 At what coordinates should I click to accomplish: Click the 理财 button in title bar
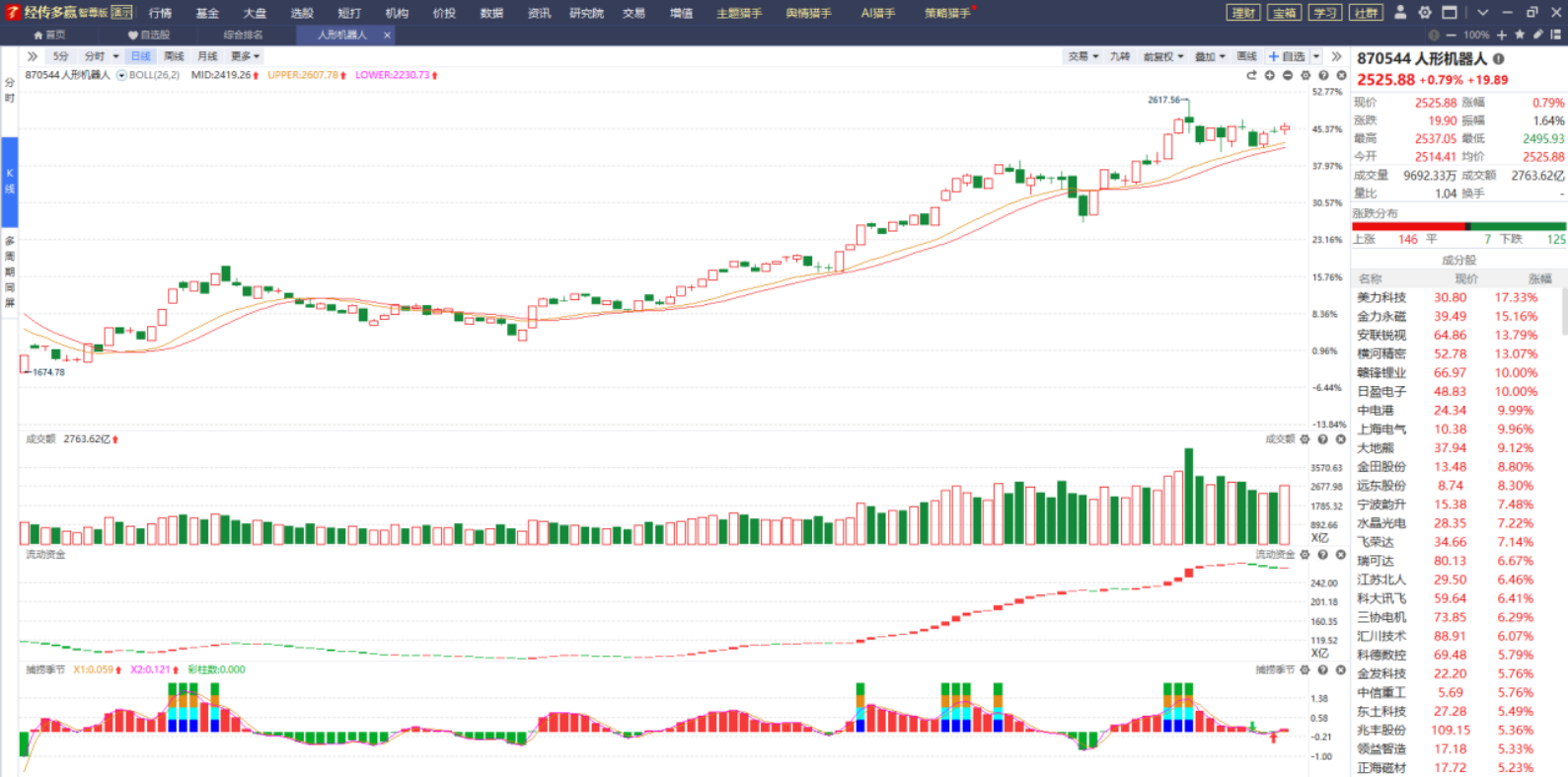click(1242, 13)
